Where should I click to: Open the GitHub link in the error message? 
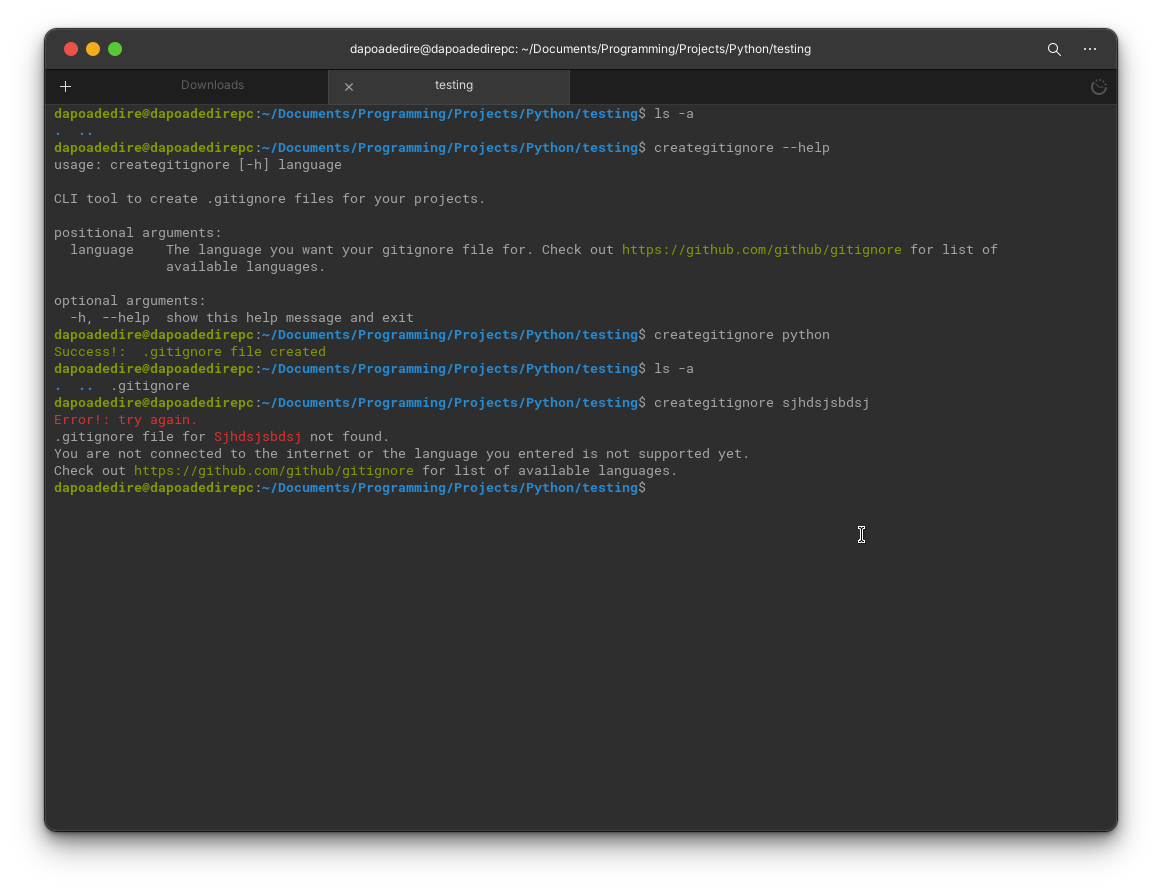point(273,471)
